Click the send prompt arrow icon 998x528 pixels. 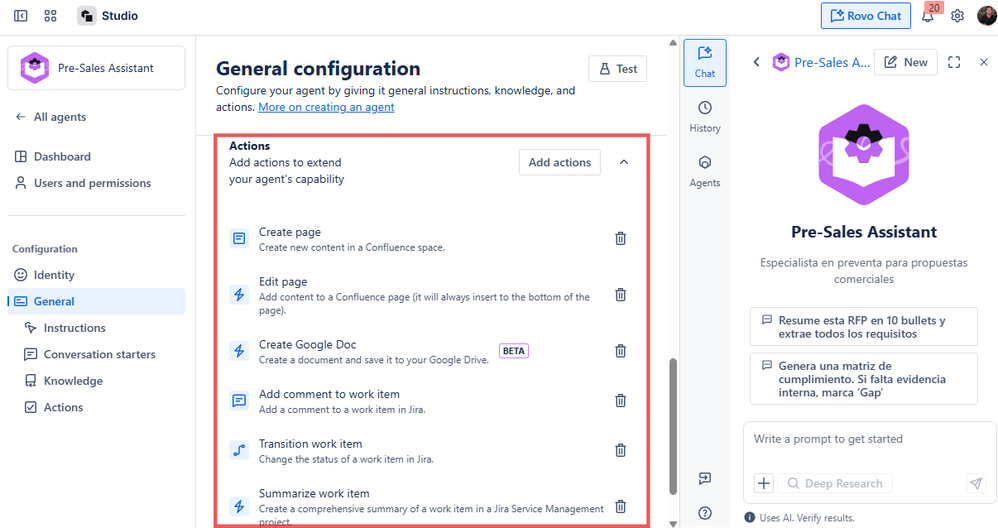point(976,483)
